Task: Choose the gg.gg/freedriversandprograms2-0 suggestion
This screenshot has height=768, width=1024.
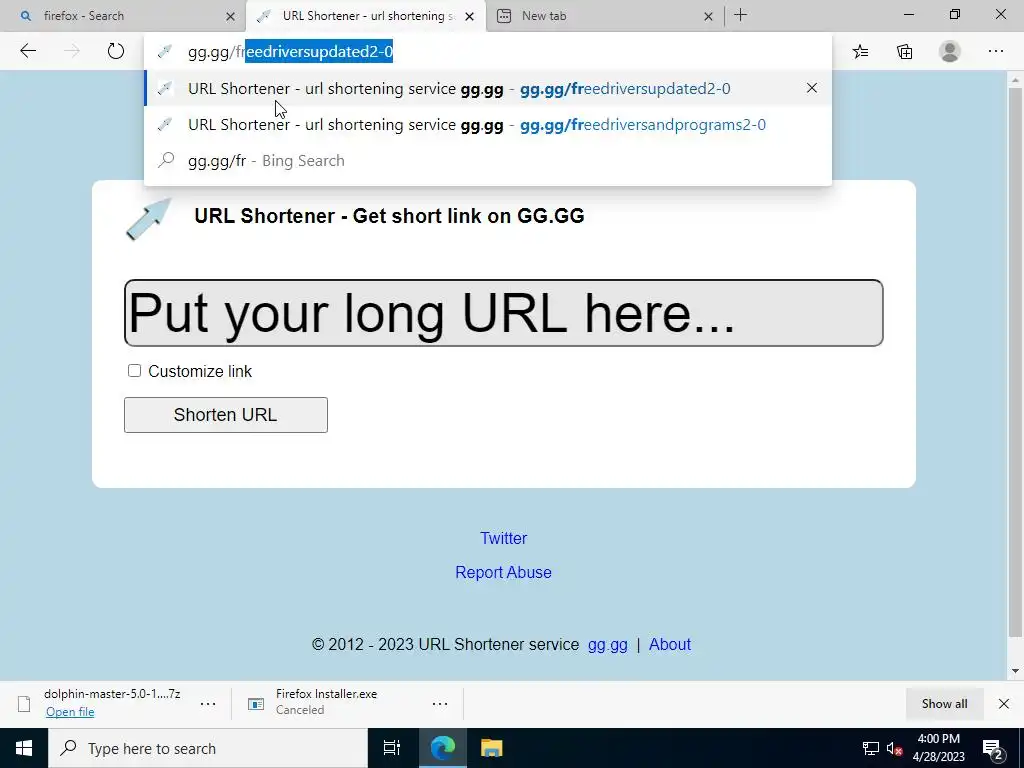Action: tap(487, 124)
